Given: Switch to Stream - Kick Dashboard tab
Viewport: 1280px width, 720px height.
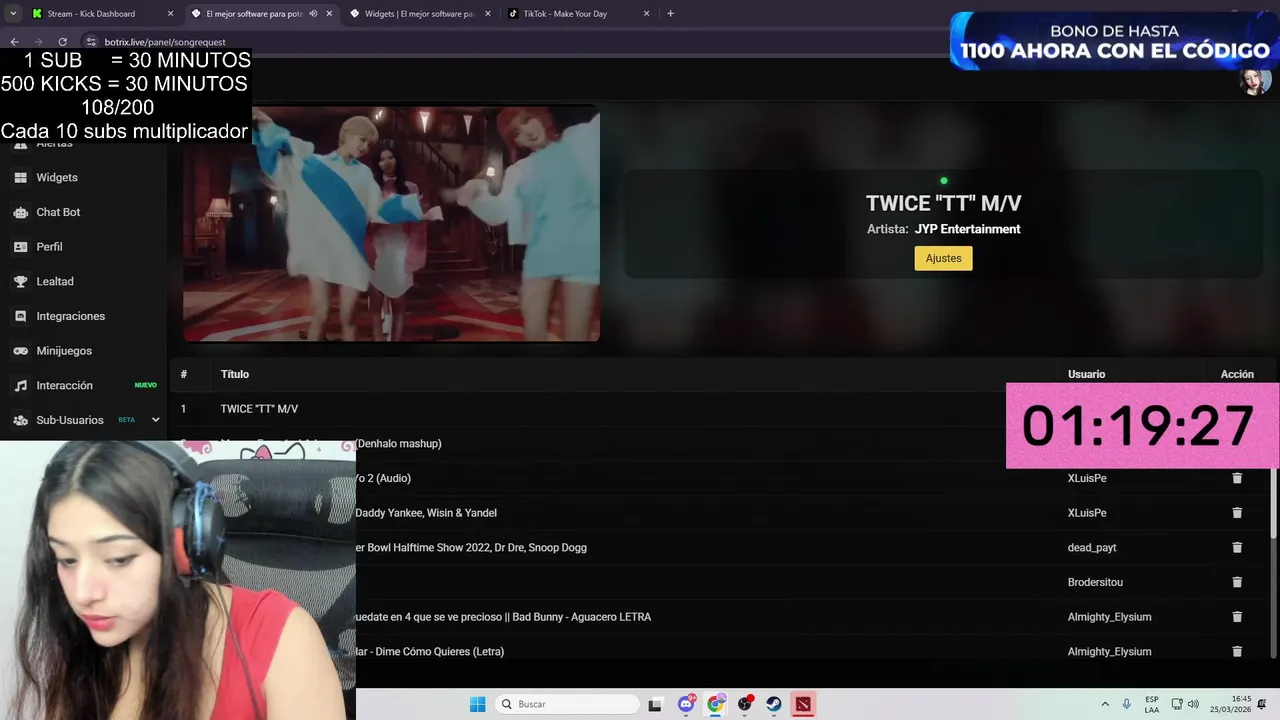Looking at the screenshot, I should click(91, 14).
